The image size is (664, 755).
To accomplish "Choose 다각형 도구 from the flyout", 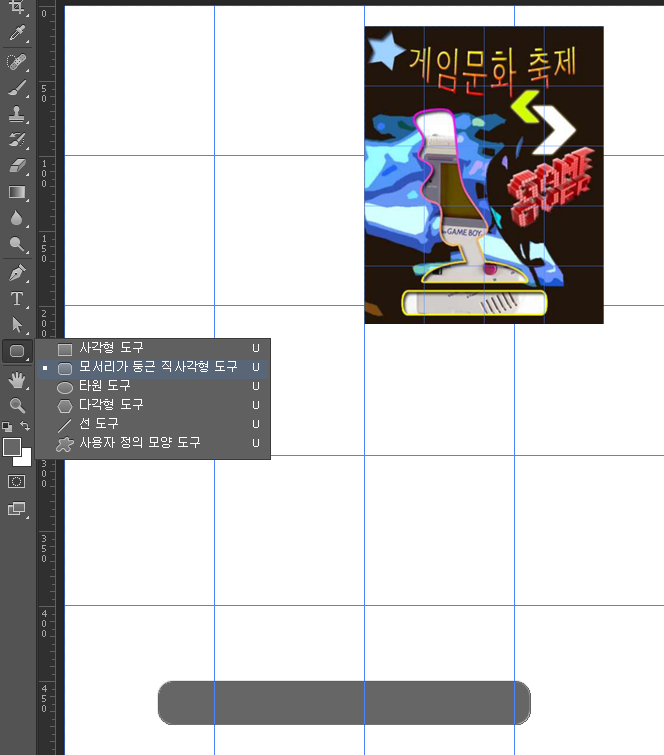I will pos(153,405).
